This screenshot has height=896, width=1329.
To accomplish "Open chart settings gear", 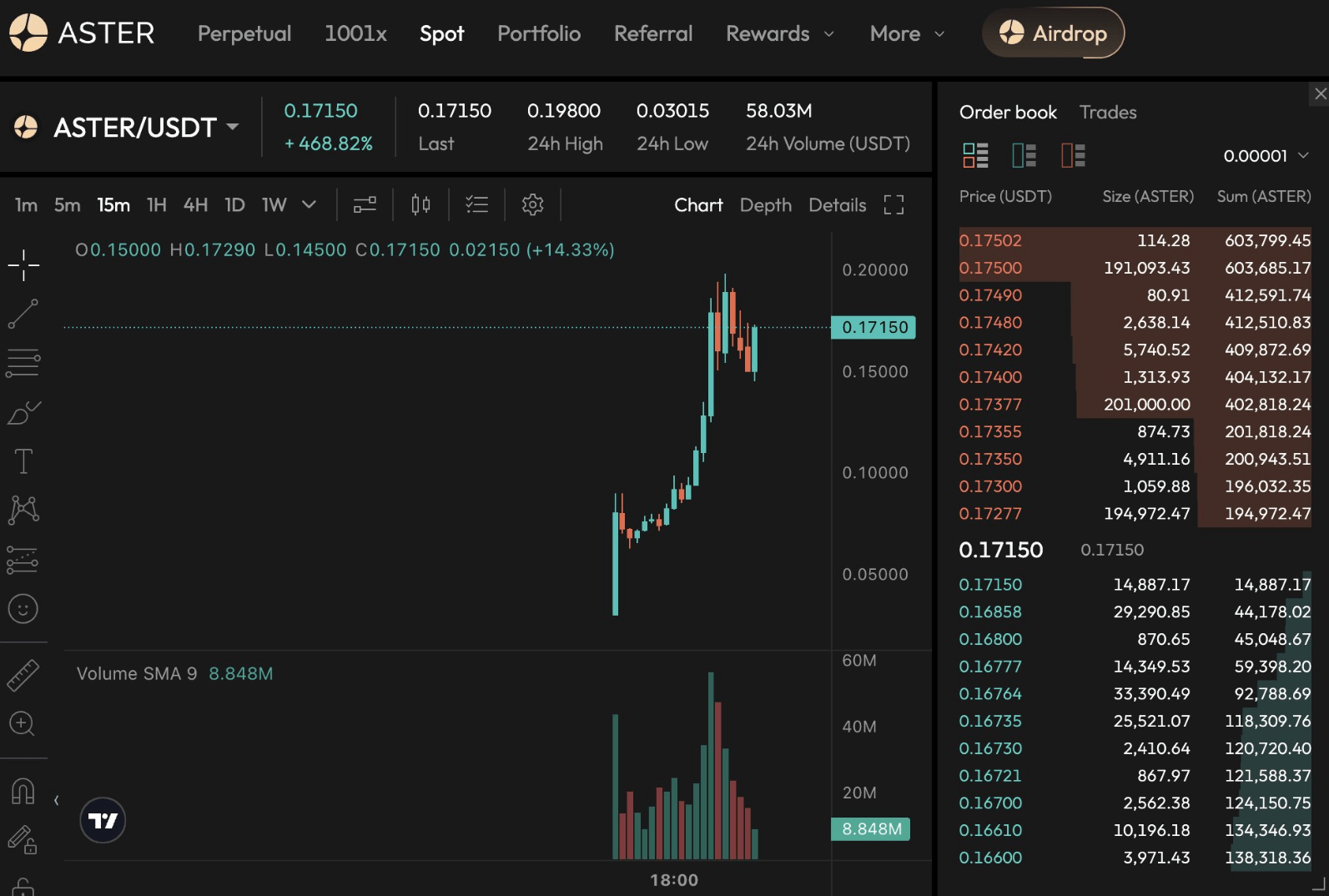I will point(533,204).
